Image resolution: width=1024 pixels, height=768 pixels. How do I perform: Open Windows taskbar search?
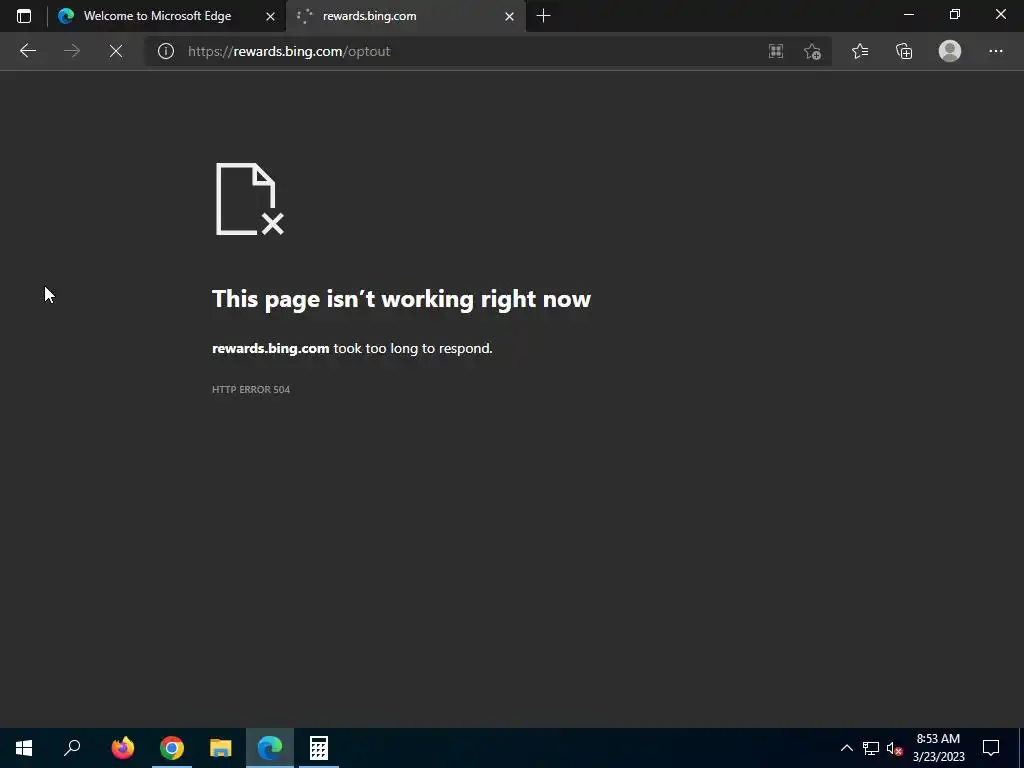tap(72, 748)
